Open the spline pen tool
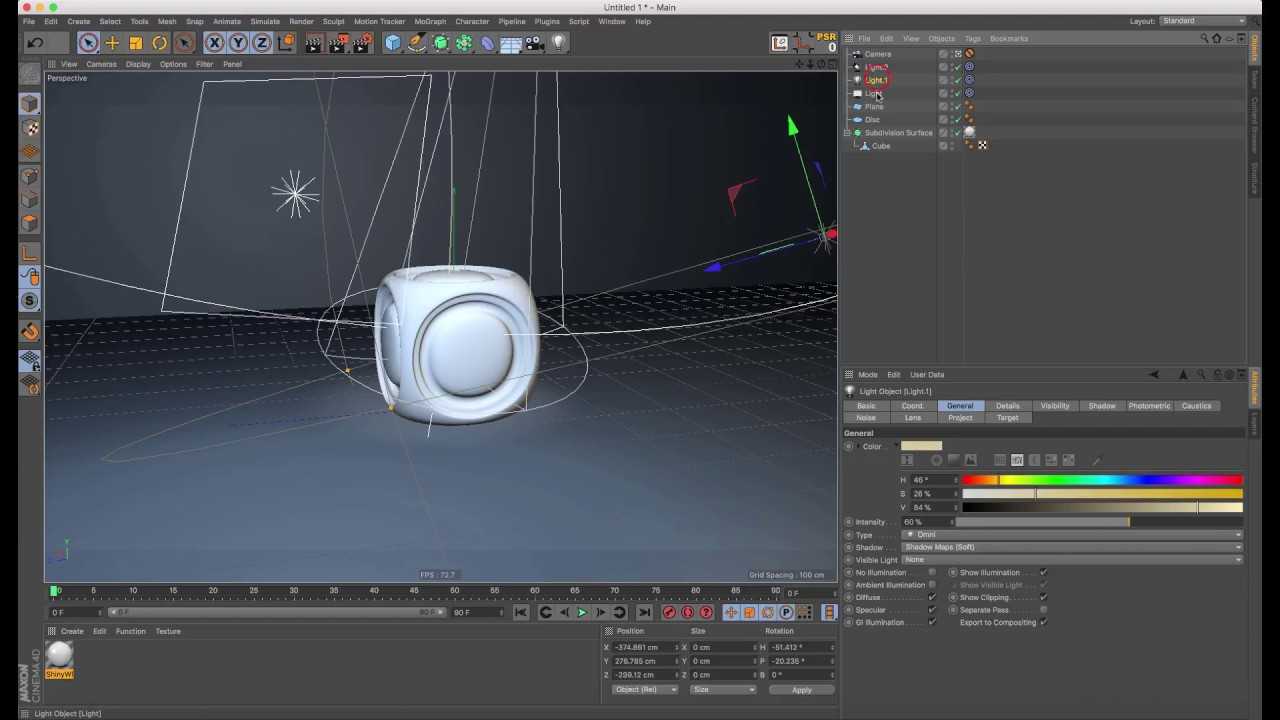This screenshot has width=1280, height=720. coord(417,43)
